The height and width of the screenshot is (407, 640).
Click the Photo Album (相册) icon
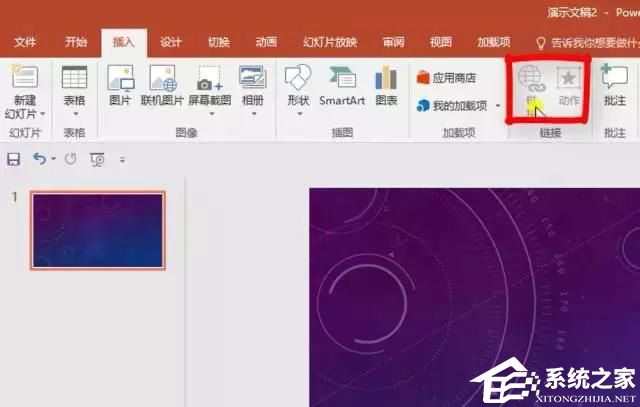pos(253,78)
